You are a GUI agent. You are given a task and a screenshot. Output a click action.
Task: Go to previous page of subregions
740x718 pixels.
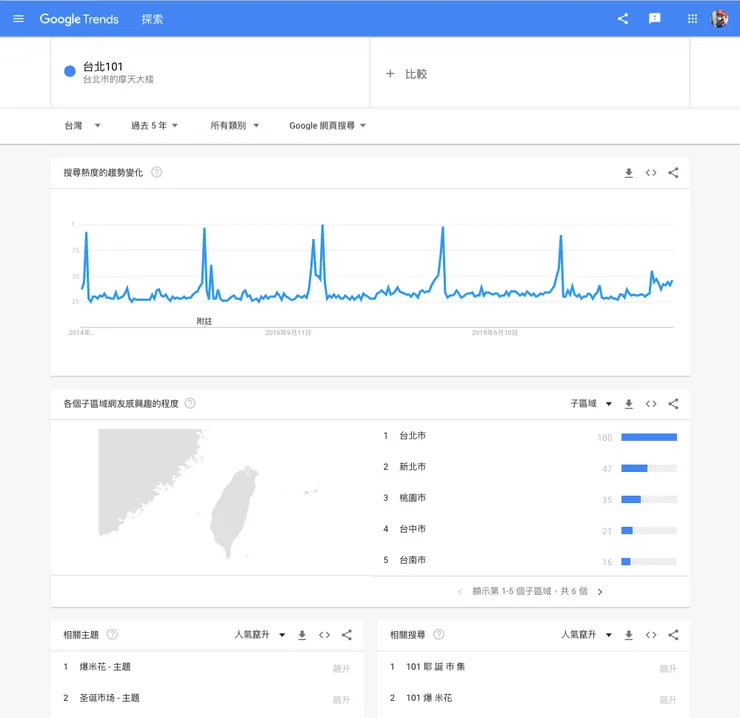coord(460,591)
